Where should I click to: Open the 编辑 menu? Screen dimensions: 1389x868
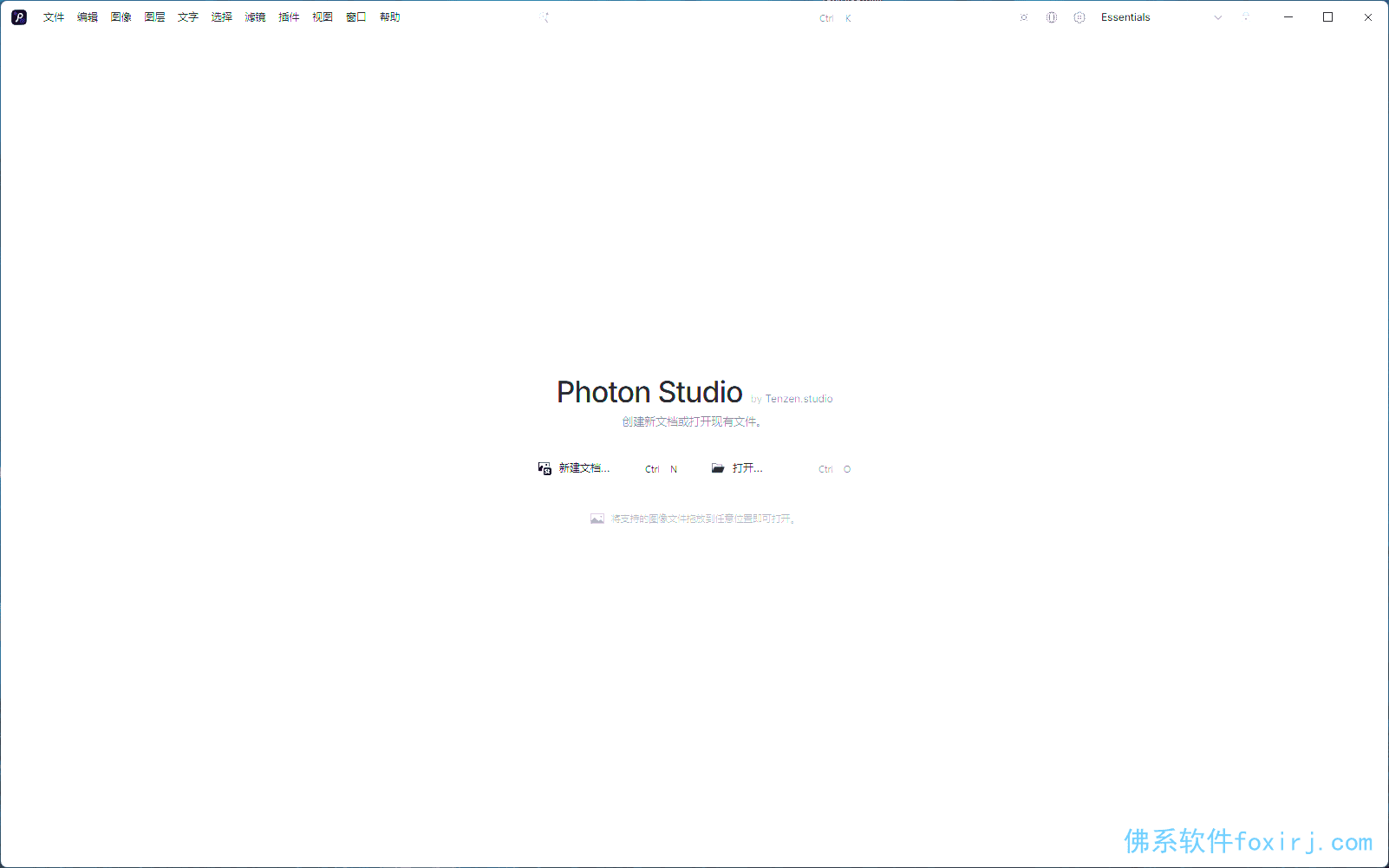[88, 17]
